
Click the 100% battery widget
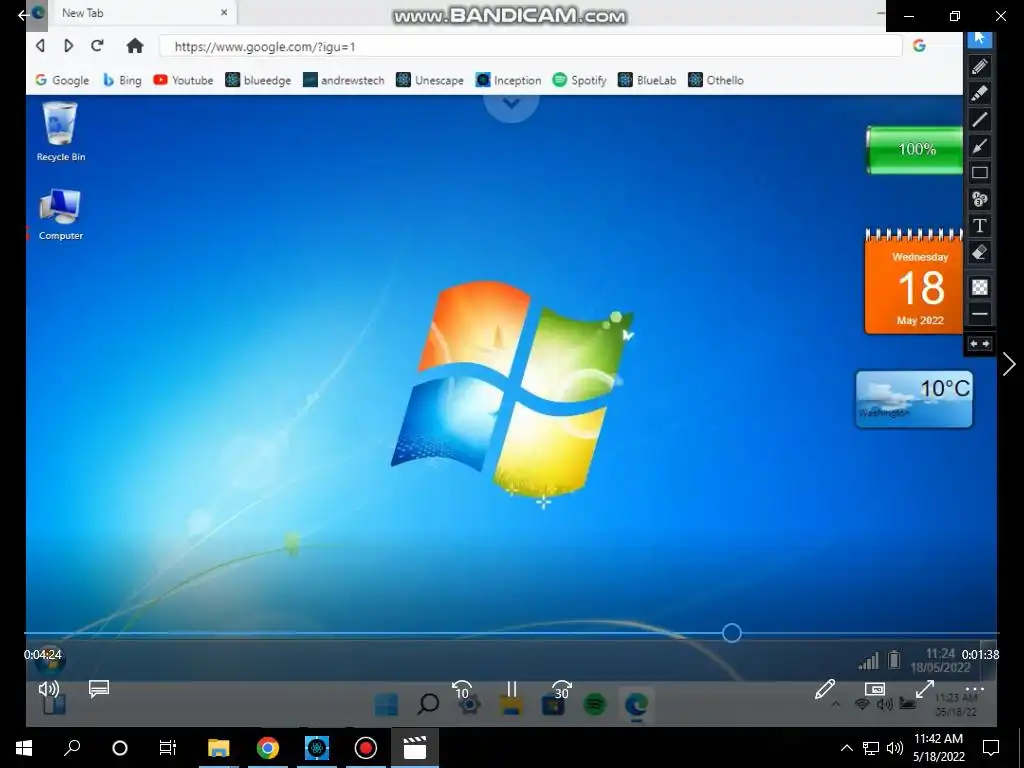click(x=914, y=150)
